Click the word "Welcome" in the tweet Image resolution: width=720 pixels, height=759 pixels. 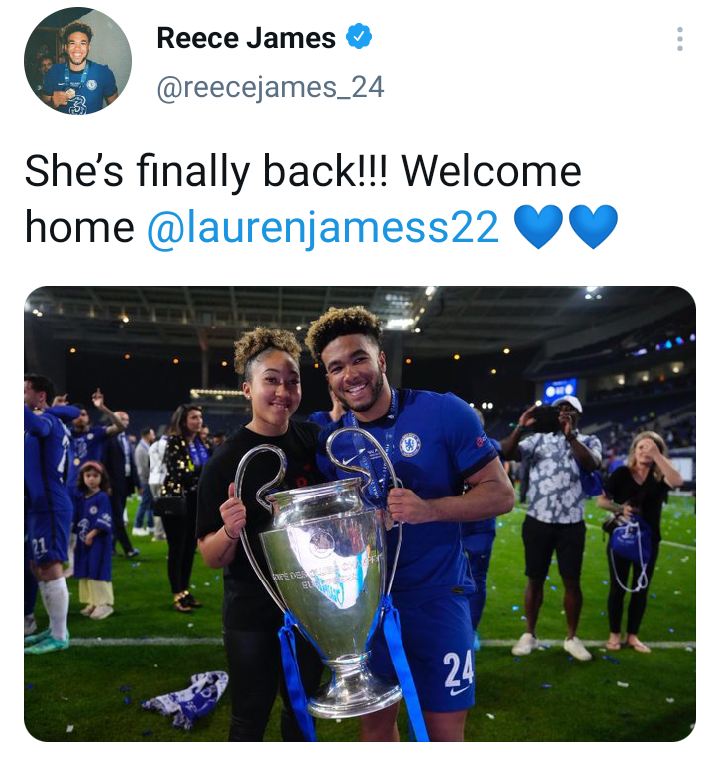(491, 171)
